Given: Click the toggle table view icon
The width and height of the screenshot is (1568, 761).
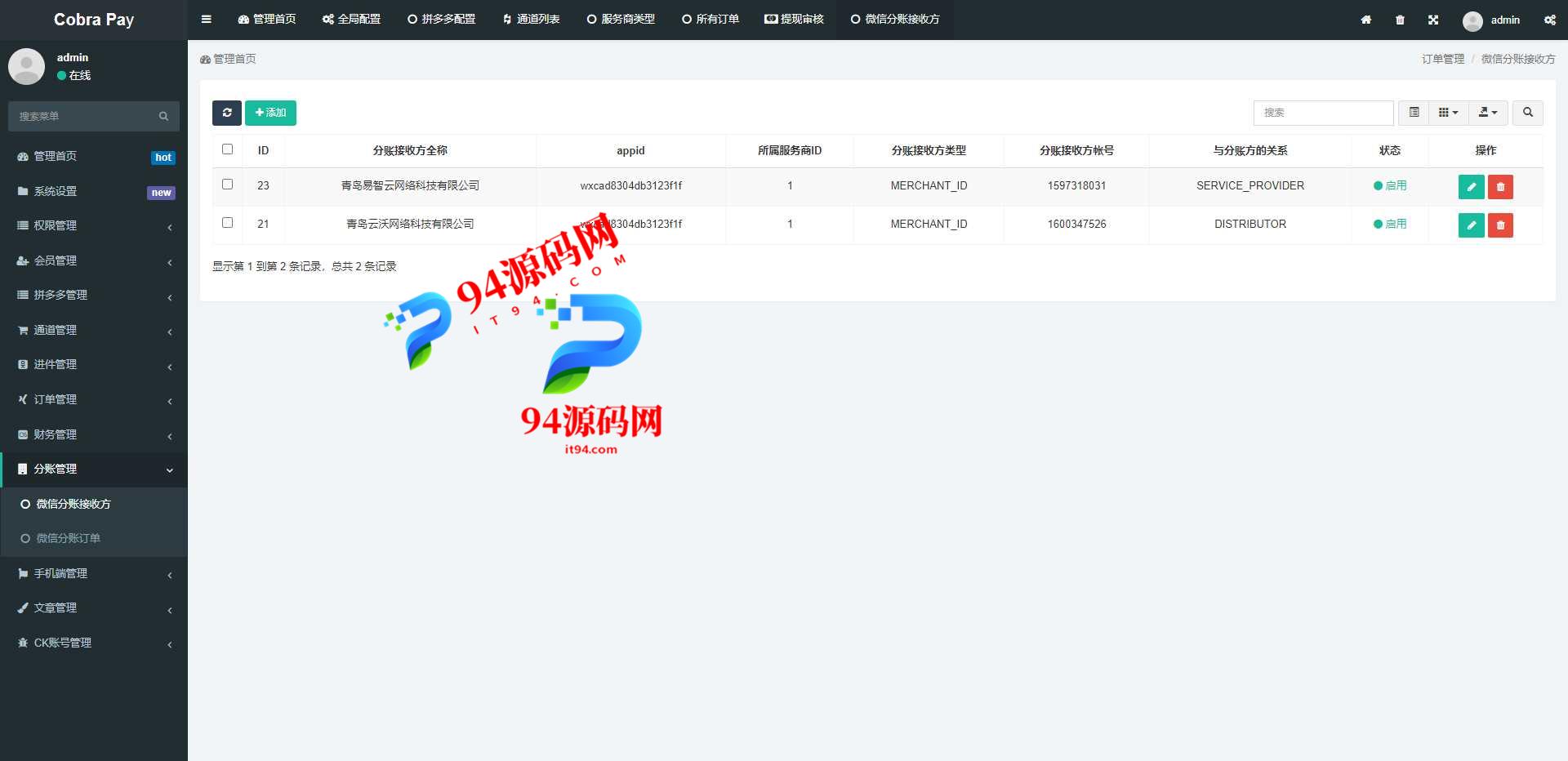Looking at the screenshot, I should pos(1414,113).
